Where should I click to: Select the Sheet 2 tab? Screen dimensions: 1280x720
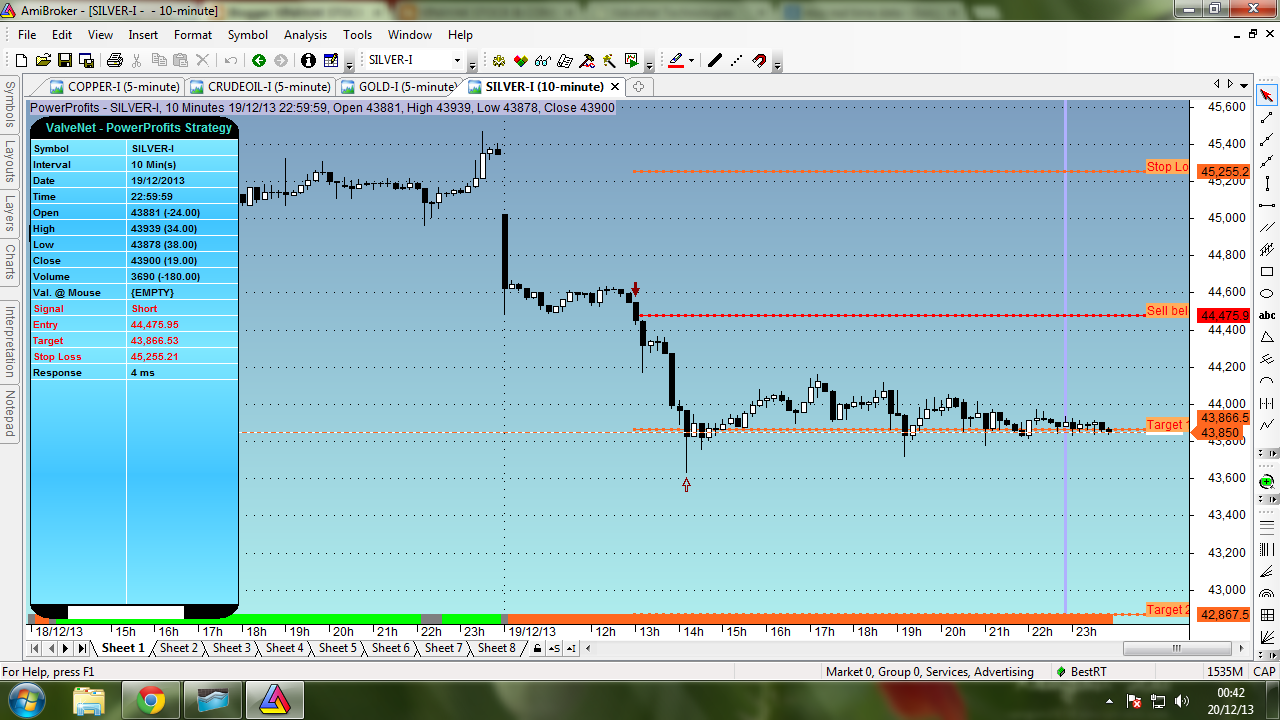pyautogui.click(x=179, y=648)
